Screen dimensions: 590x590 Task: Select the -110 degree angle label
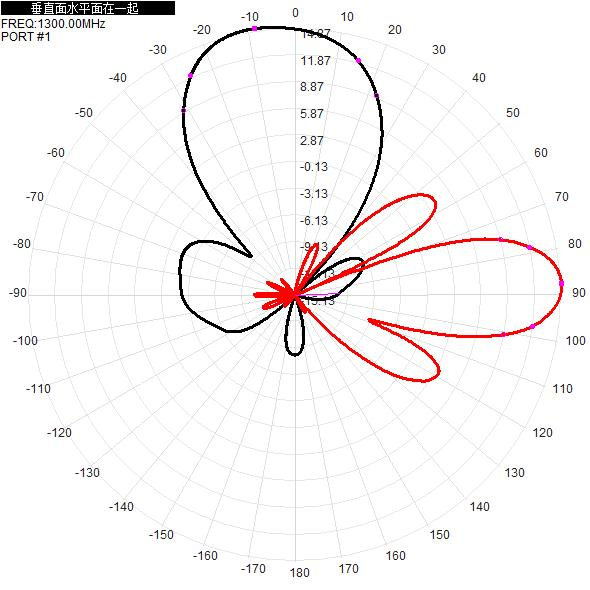pyautogui.click(x=38, y=388)
